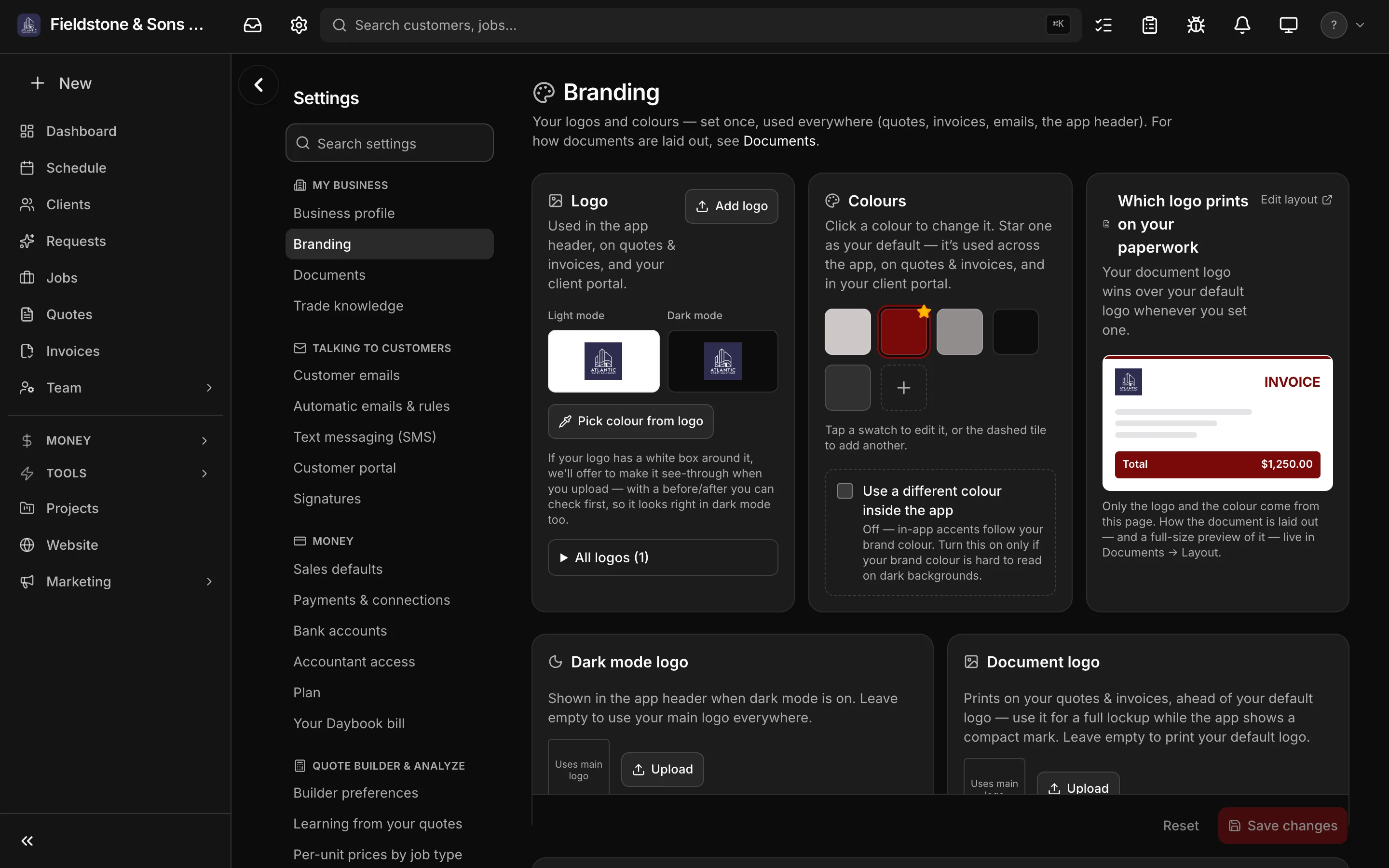Open Schedule in sidebar

115,168
